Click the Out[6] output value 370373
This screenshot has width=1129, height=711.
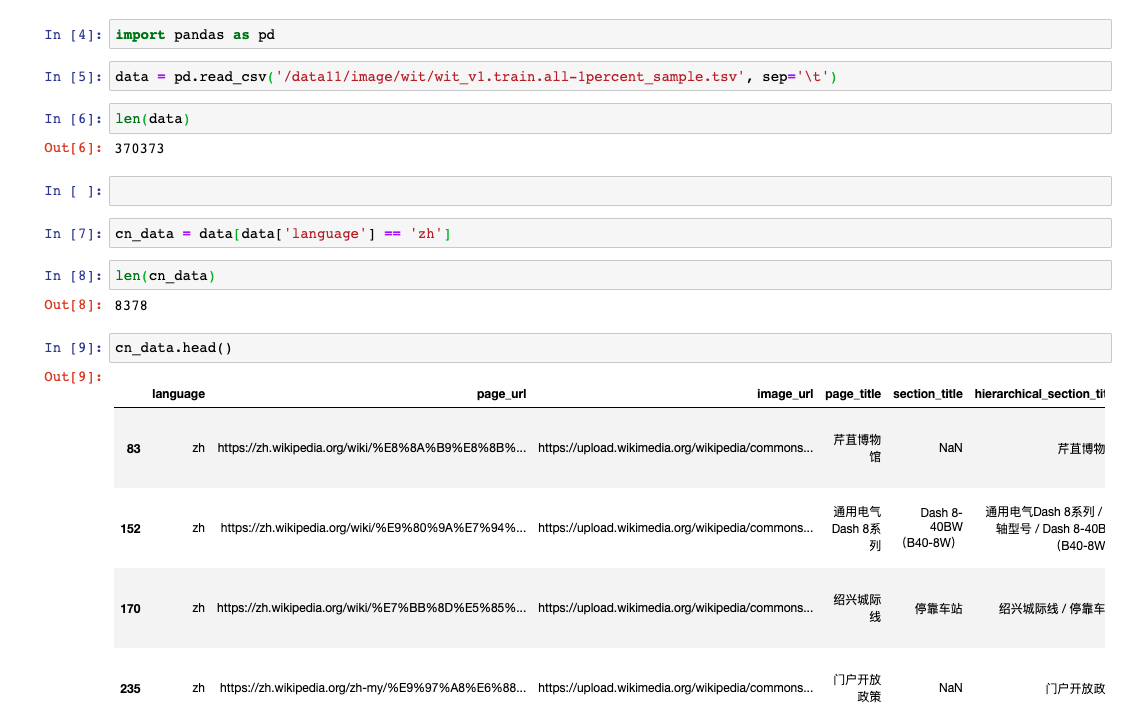point(140,149)
